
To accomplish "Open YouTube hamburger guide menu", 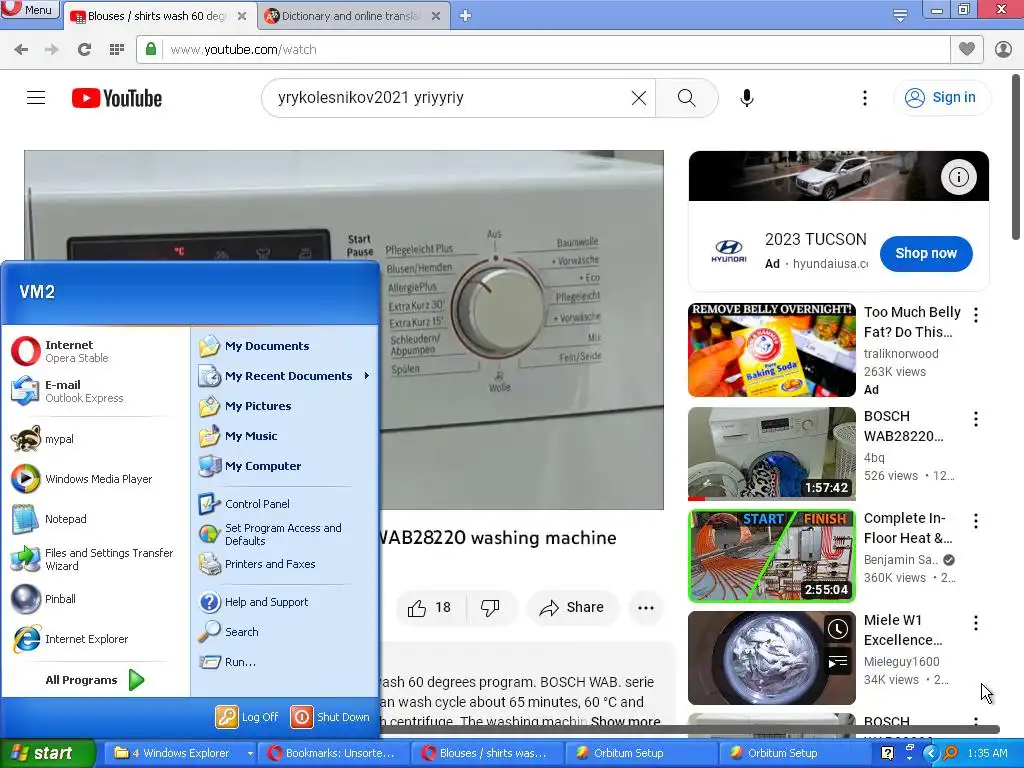I will (x=36, y=98).
